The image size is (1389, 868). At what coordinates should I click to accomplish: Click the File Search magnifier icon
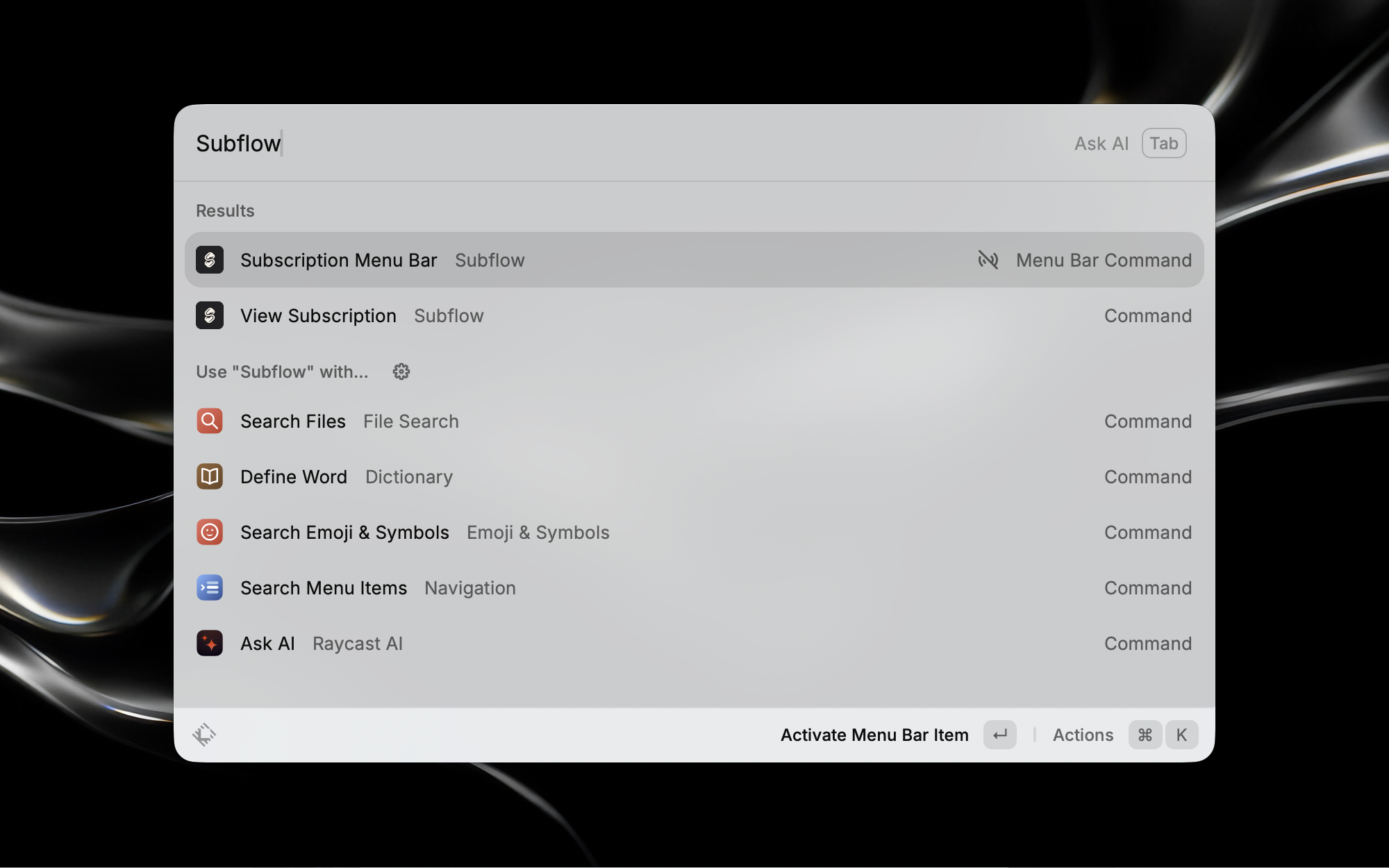click(x=210, y=421)
